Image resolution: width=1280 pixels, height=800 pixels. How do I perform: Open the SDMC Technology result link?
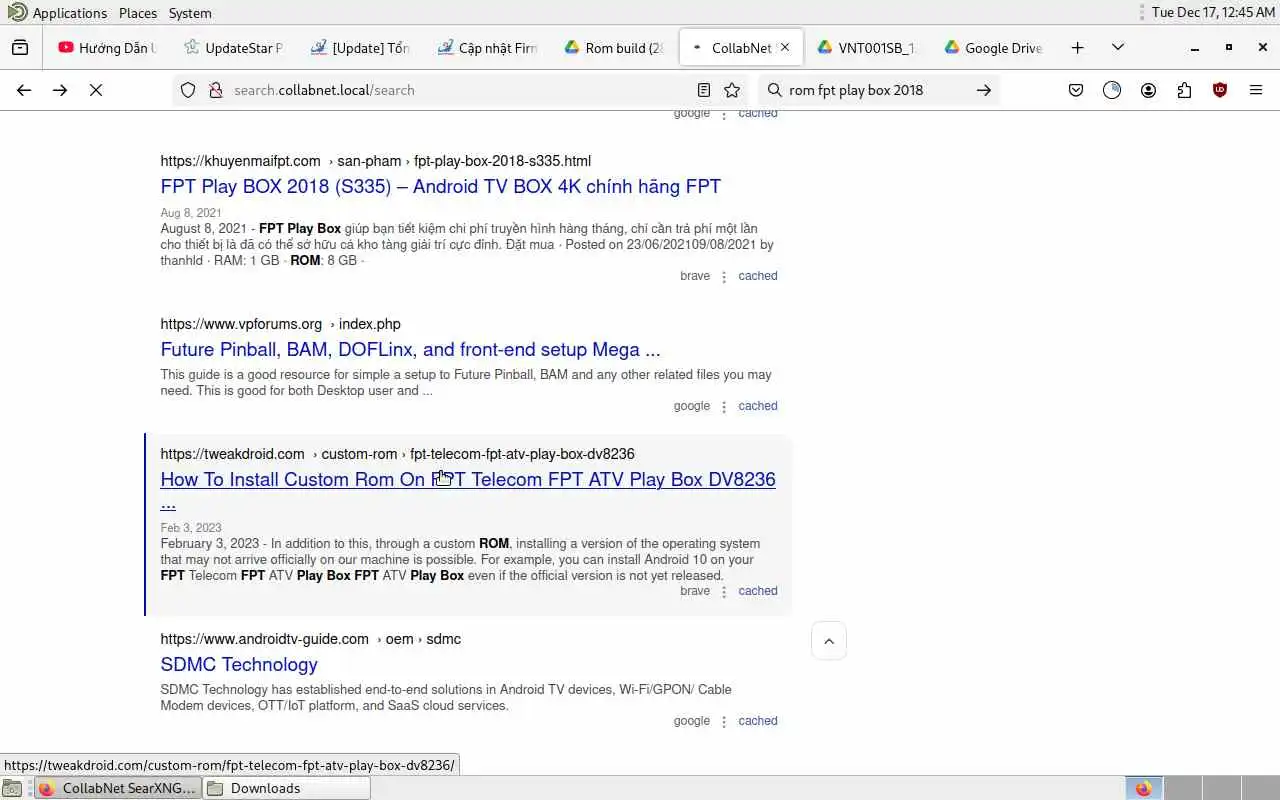[x=239, y=665]
